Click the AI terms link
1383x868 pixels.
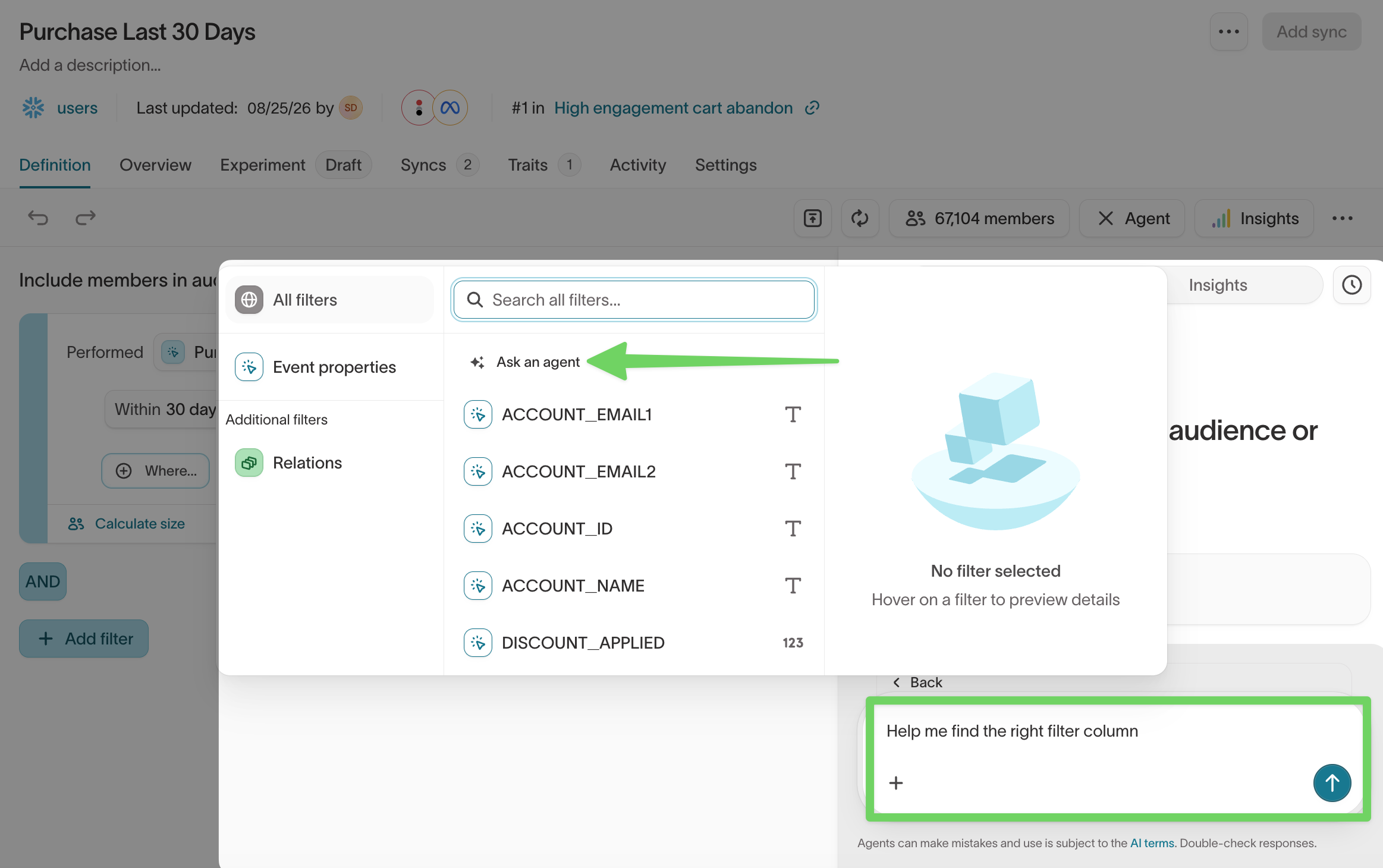click(x=1152, y=843)
